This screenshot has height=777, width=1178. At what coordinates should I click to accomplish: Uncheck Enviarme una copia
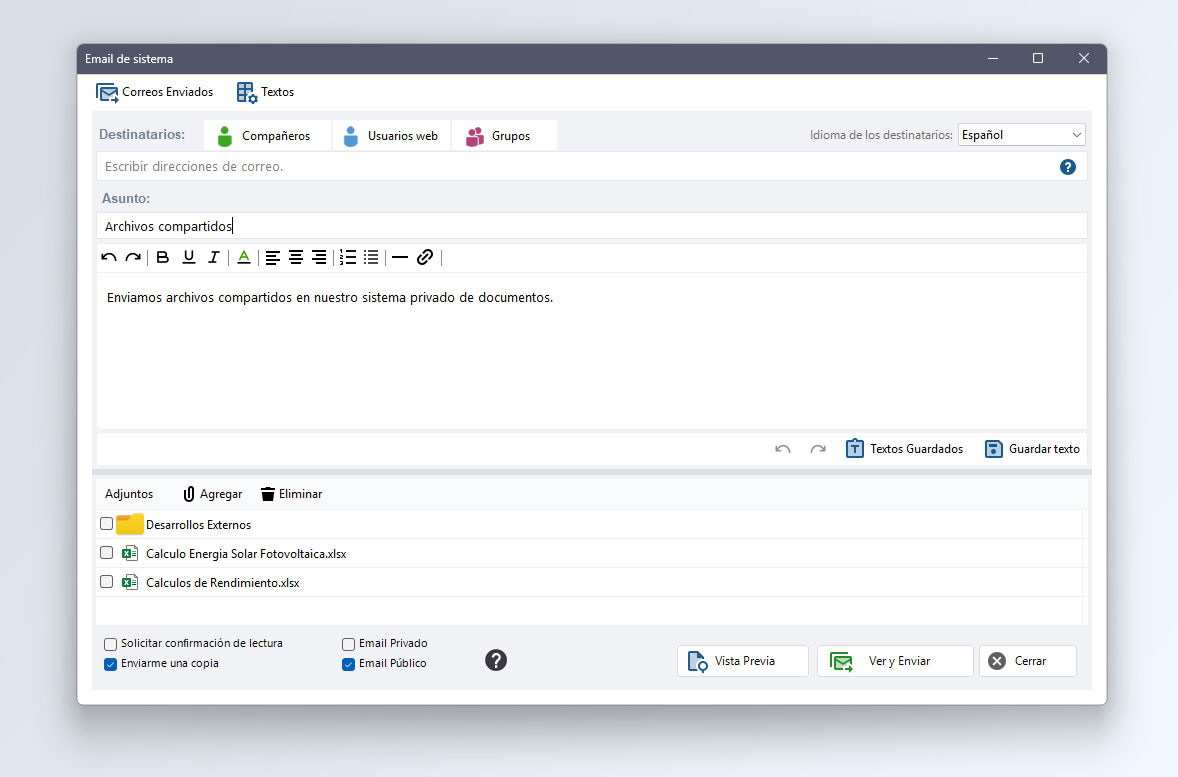(111, 664)
